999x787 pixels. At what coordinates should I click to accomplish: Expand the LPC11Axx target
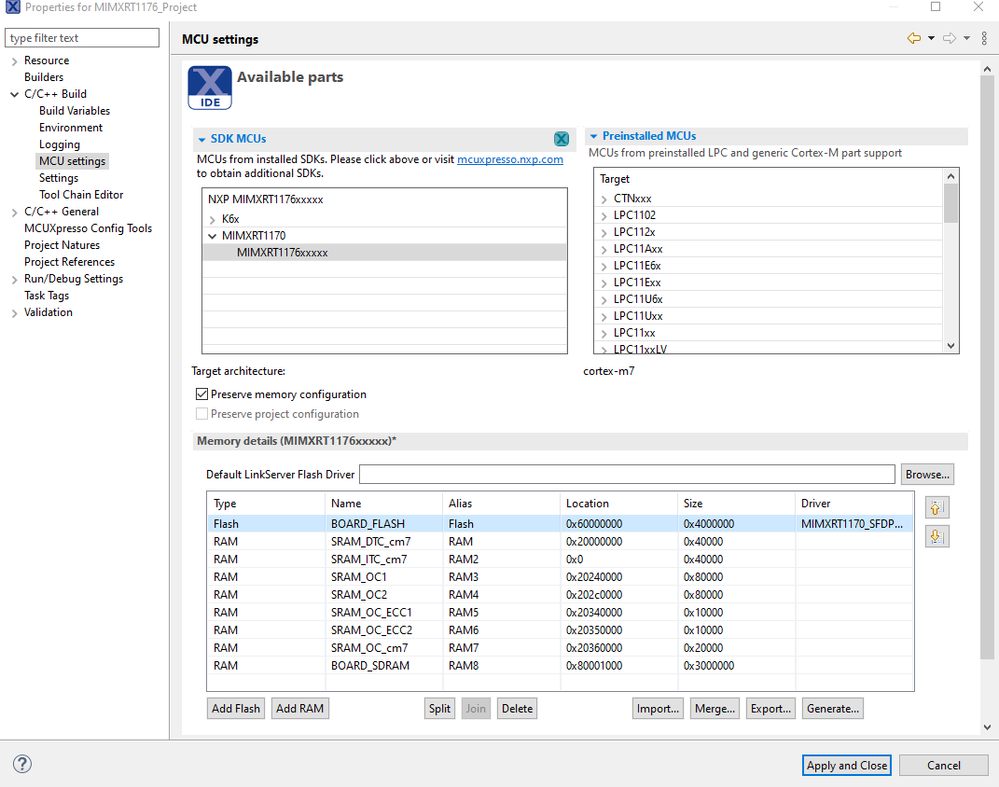[x=604, y=250]
